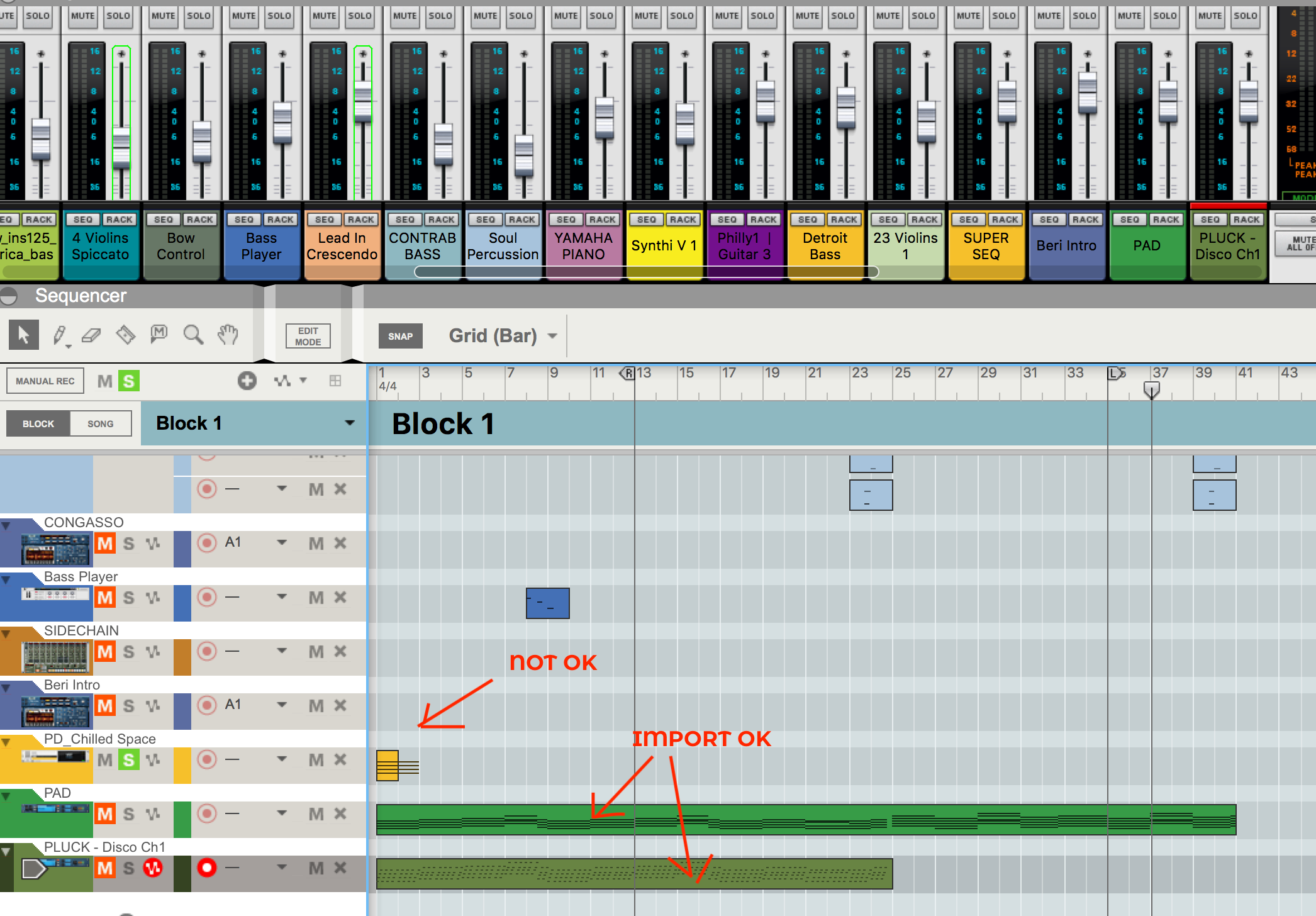Toggle SNAP in sequencer toolbar
The width and height of the screenshot is (1316, 916).
click(x=400, y=336)
